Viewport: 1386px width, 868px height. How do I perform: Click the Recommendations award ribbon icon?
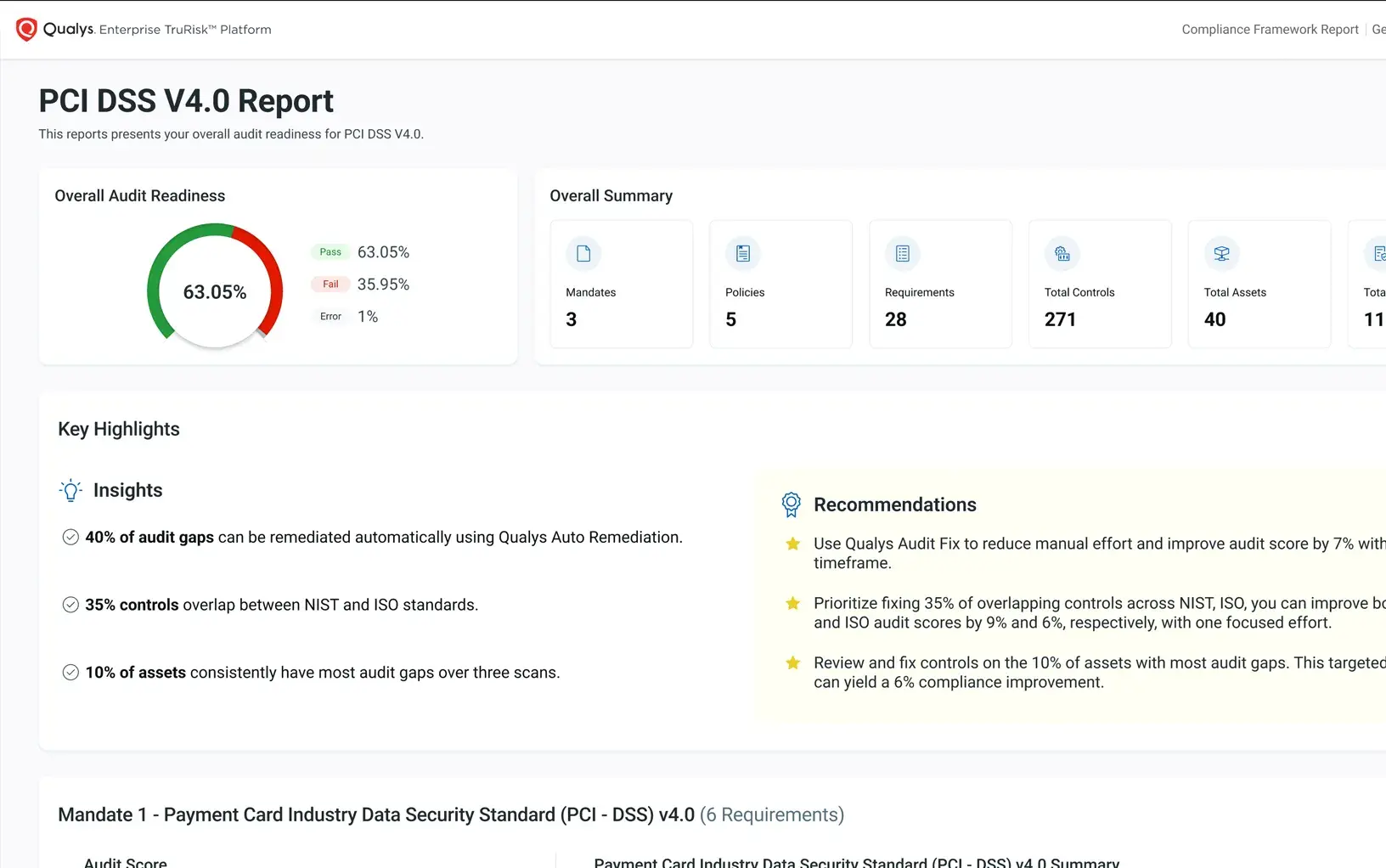coord(791,504)
